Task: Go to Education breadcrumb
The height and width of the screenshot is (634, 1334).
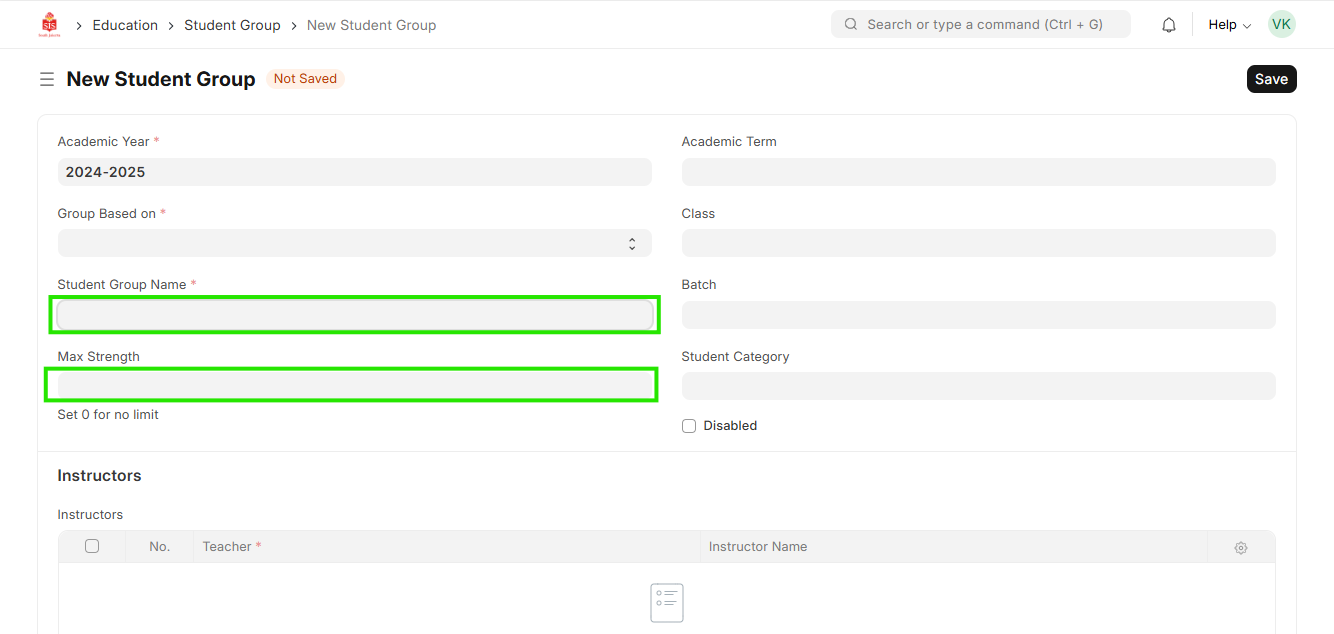Action: (x=125, y=25)
